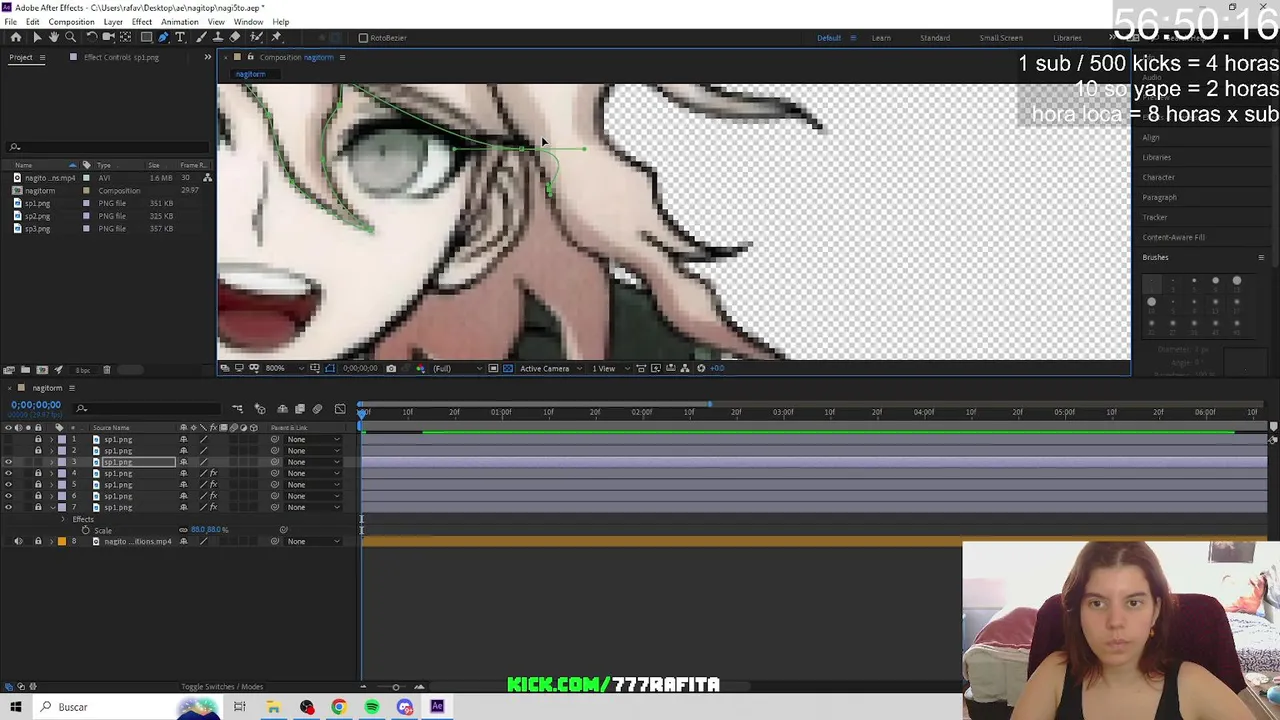
Task: Select the Hand tool
Action: pyautogui.click(x=54, y=37)
